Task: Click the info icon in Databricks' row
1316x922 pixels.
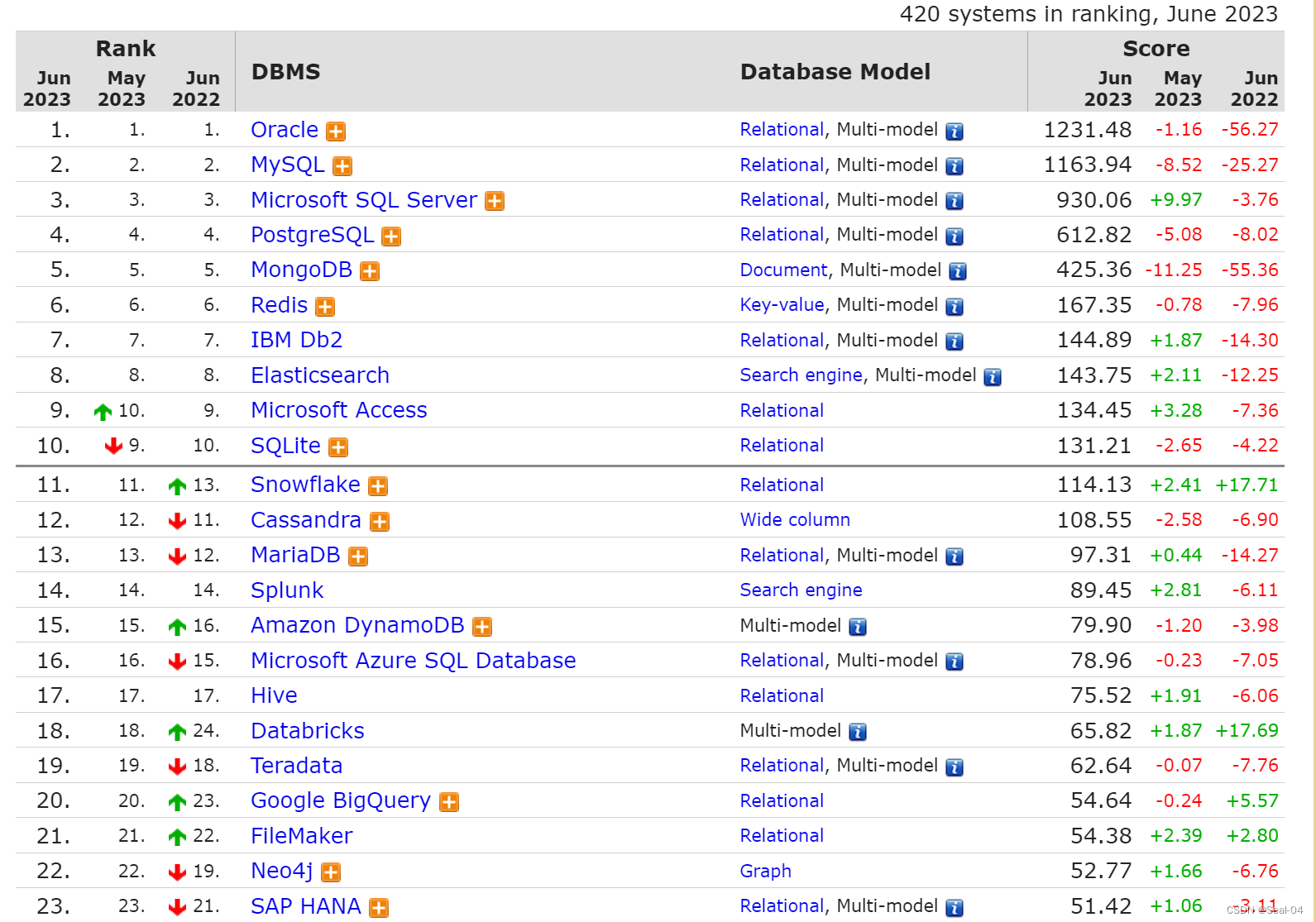Action: pyautogui.click(x=858, y=732)
